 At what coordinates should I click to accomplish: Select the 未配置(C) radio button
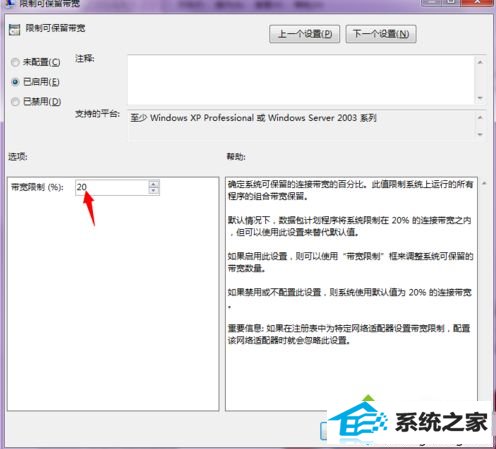(15, 62)
